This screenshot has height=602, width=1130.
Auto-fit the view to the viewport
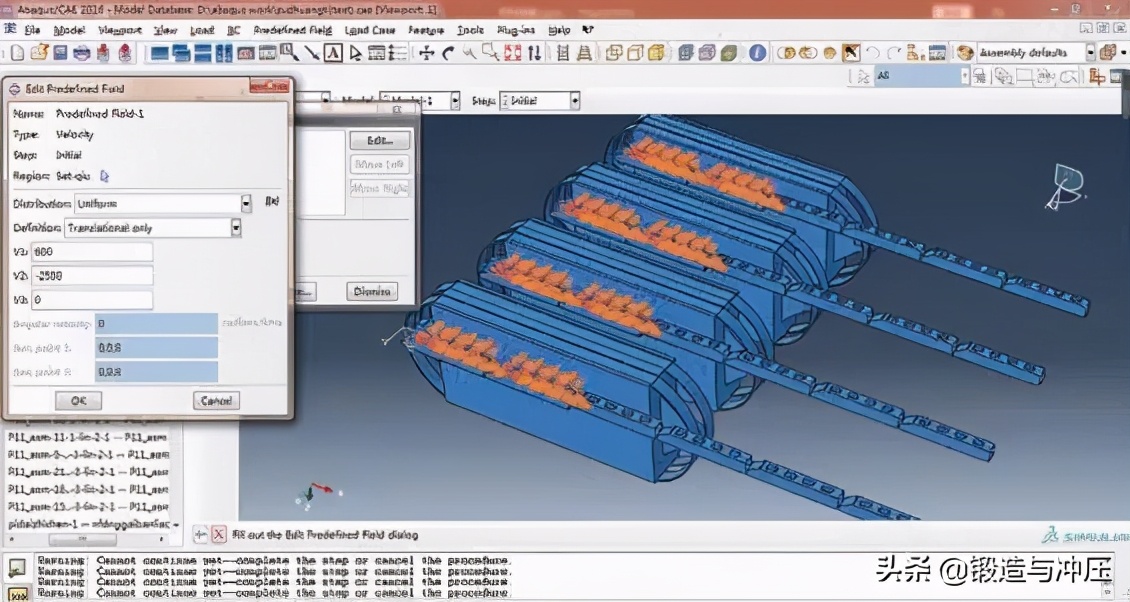coord(512,53)
